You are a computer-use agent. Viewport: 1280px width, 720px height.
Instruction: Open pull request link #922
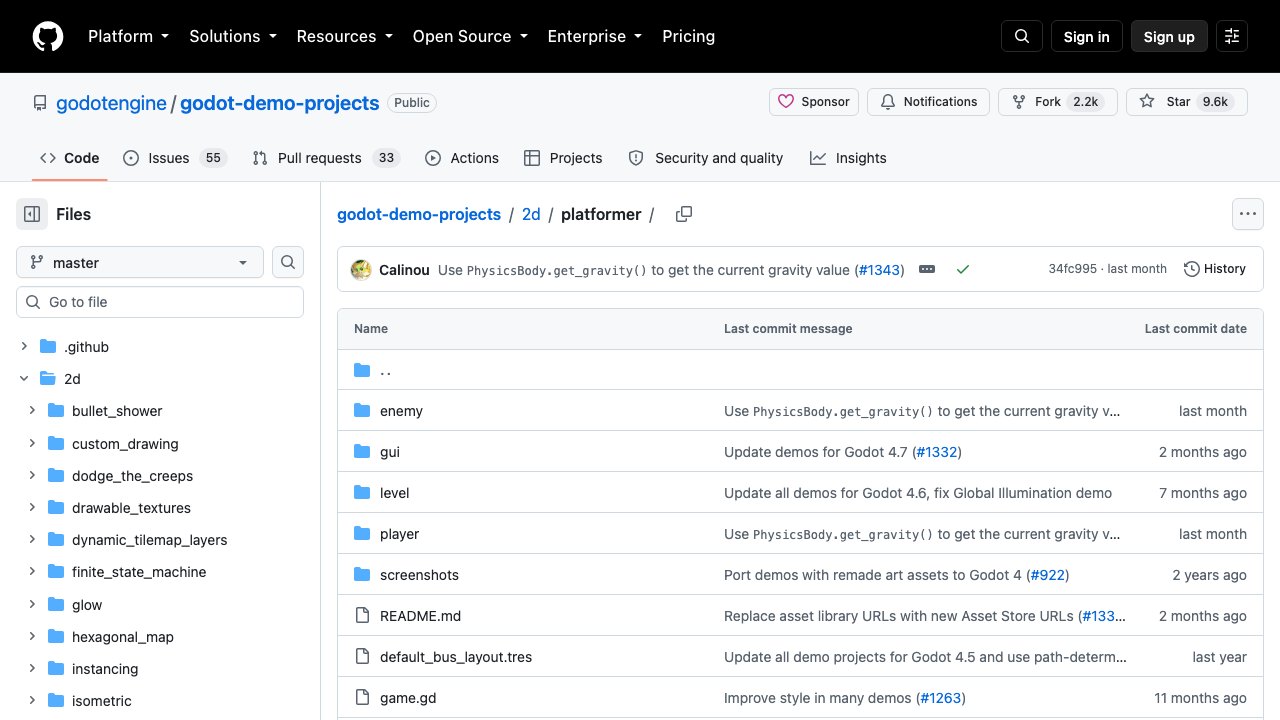[x=1046, y=575]
